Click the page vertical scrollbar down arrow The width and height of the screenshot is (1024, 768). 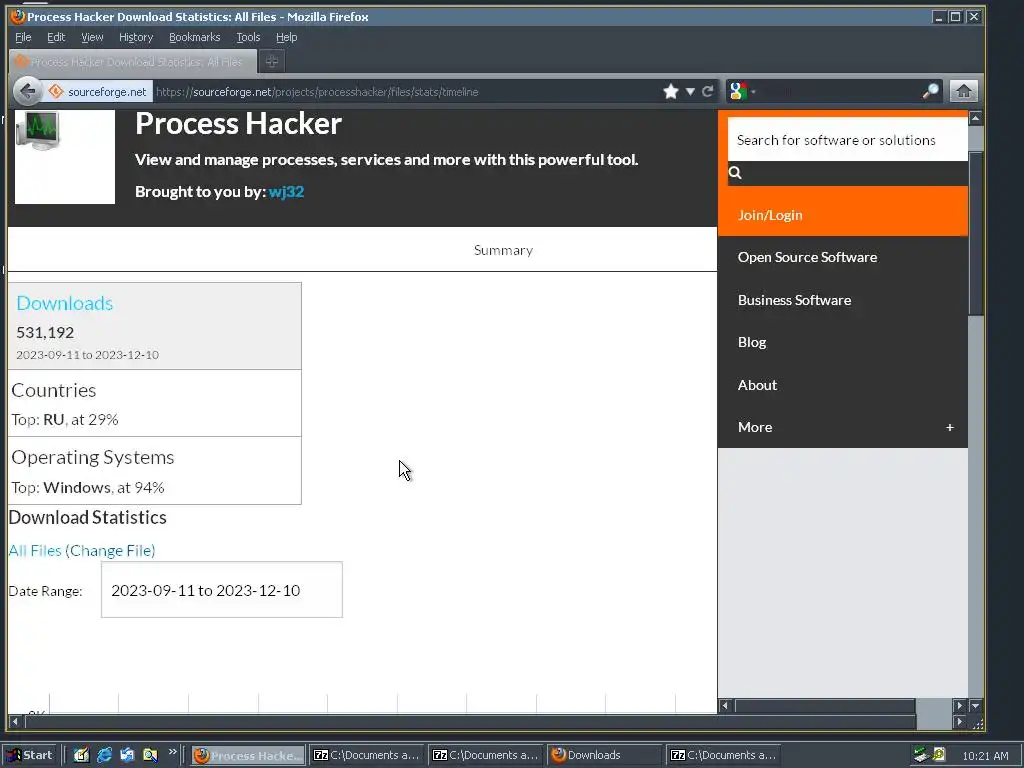pyautogui.click(x=976, y=706)
